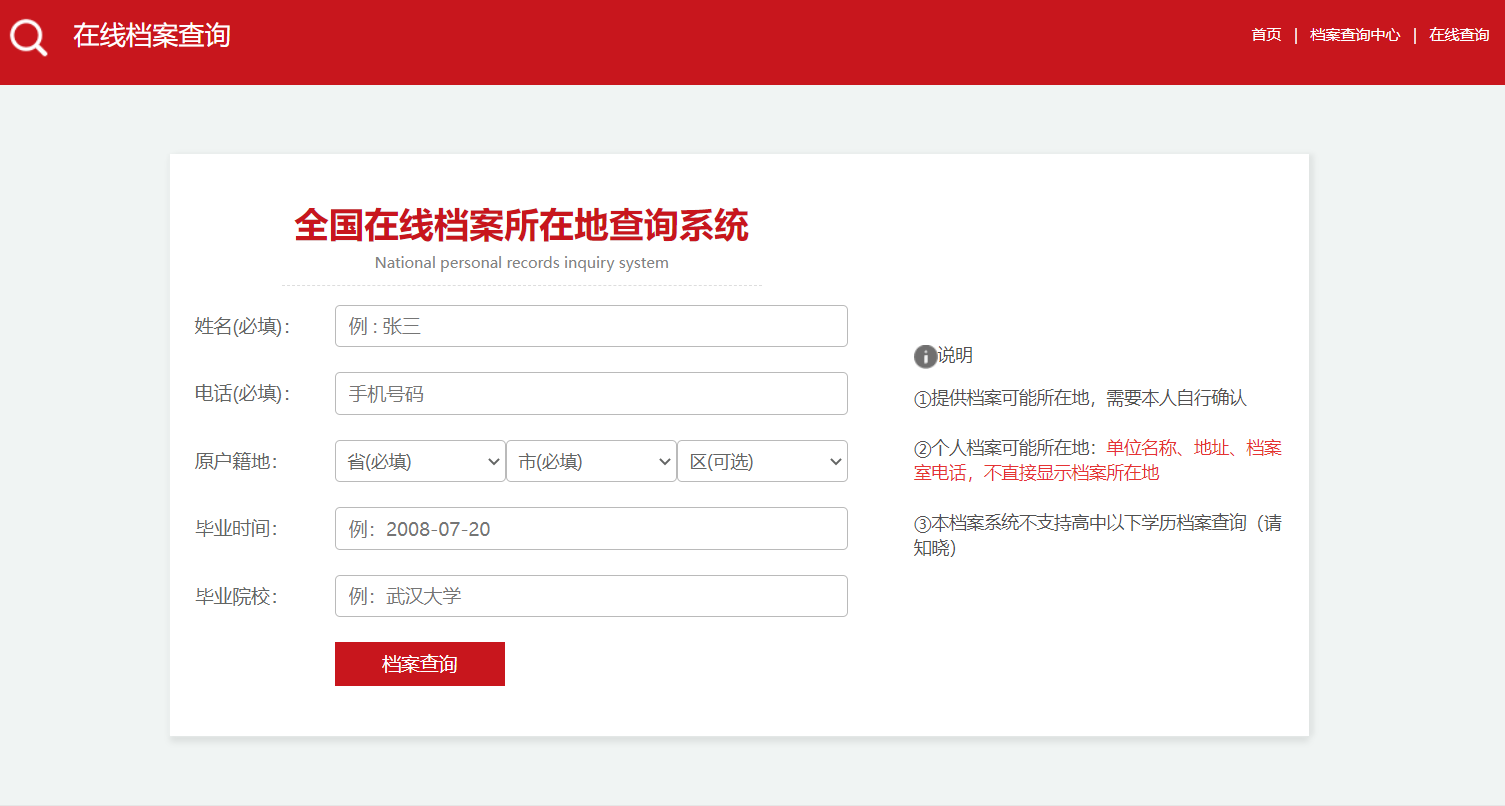Focus the 毕业时间 date input field
Image resolution: width=1505 pixels, height=806 pixels.
(x=591, y=528)
